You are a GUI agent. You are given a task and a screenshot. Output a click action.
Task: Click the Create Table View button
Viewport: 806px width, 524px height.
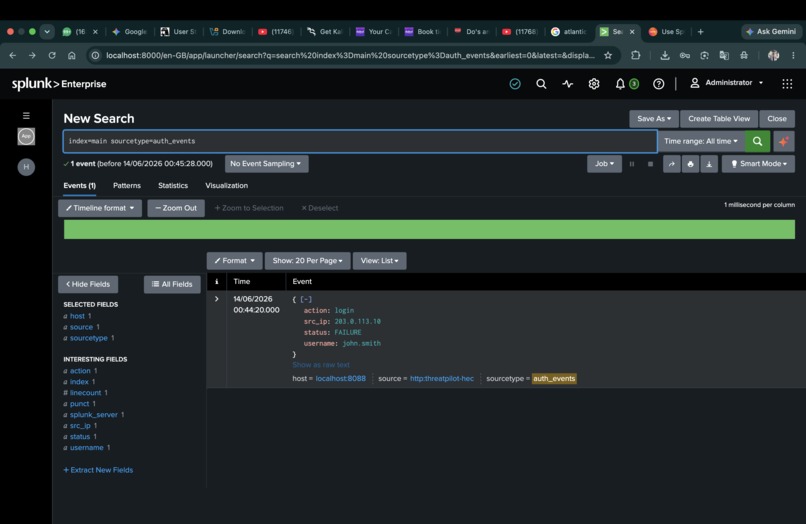(x=719, y=119)
